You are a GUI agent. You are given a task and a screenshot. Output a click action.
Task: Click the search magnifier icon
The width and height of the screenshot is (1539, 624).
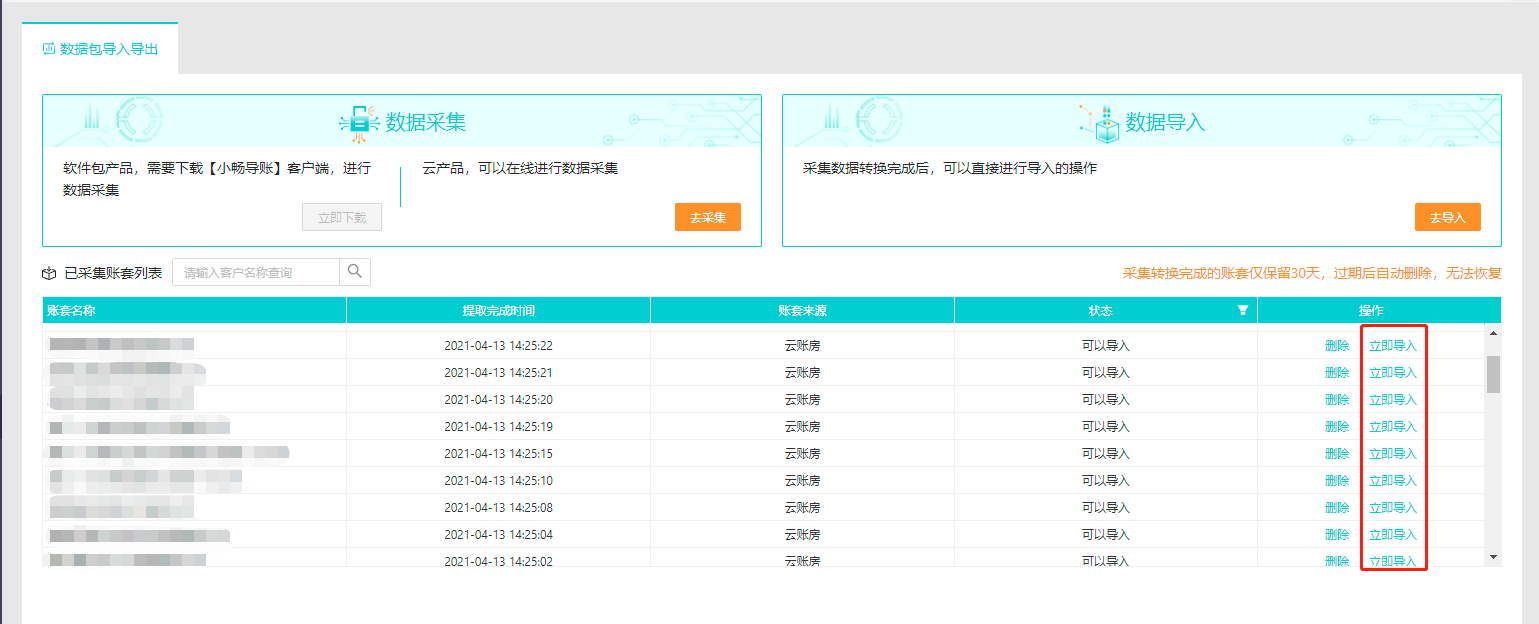(x=355, y=272)
